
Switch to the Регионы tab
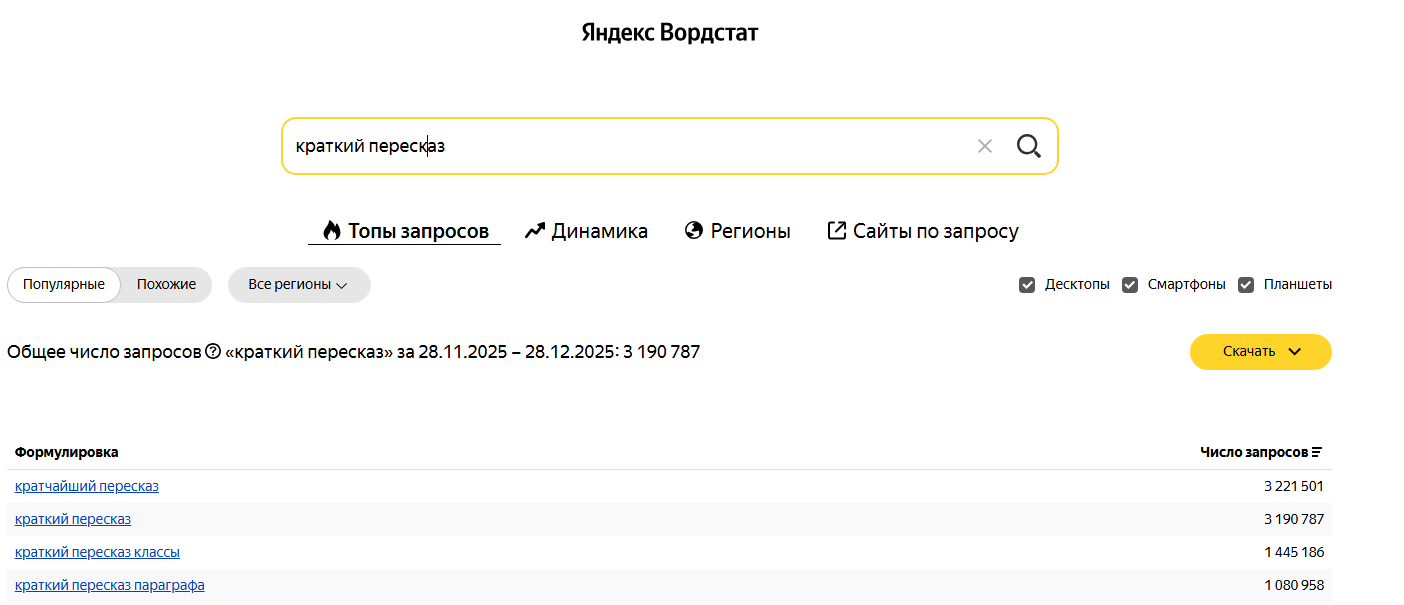tap(737, 231)
